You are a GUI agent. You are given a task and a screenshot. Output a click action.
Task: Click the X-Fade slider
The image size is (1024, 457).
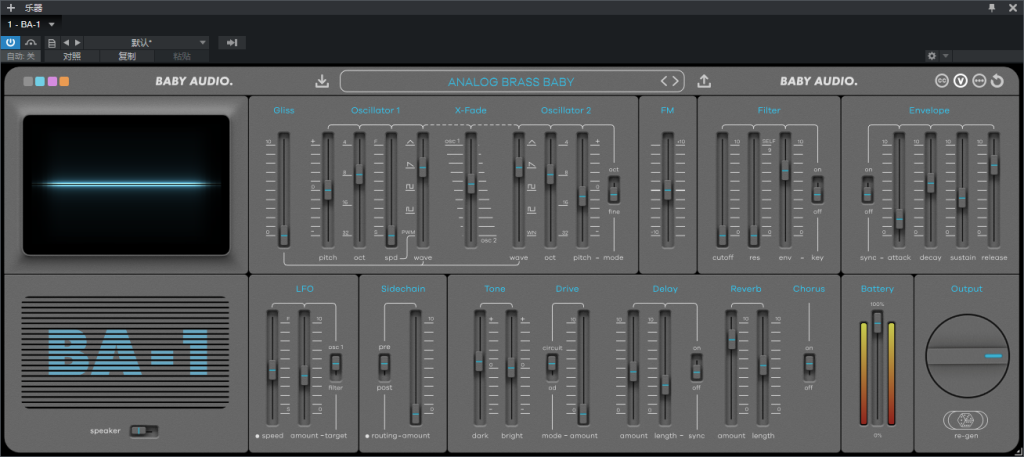tap(471, 189)
